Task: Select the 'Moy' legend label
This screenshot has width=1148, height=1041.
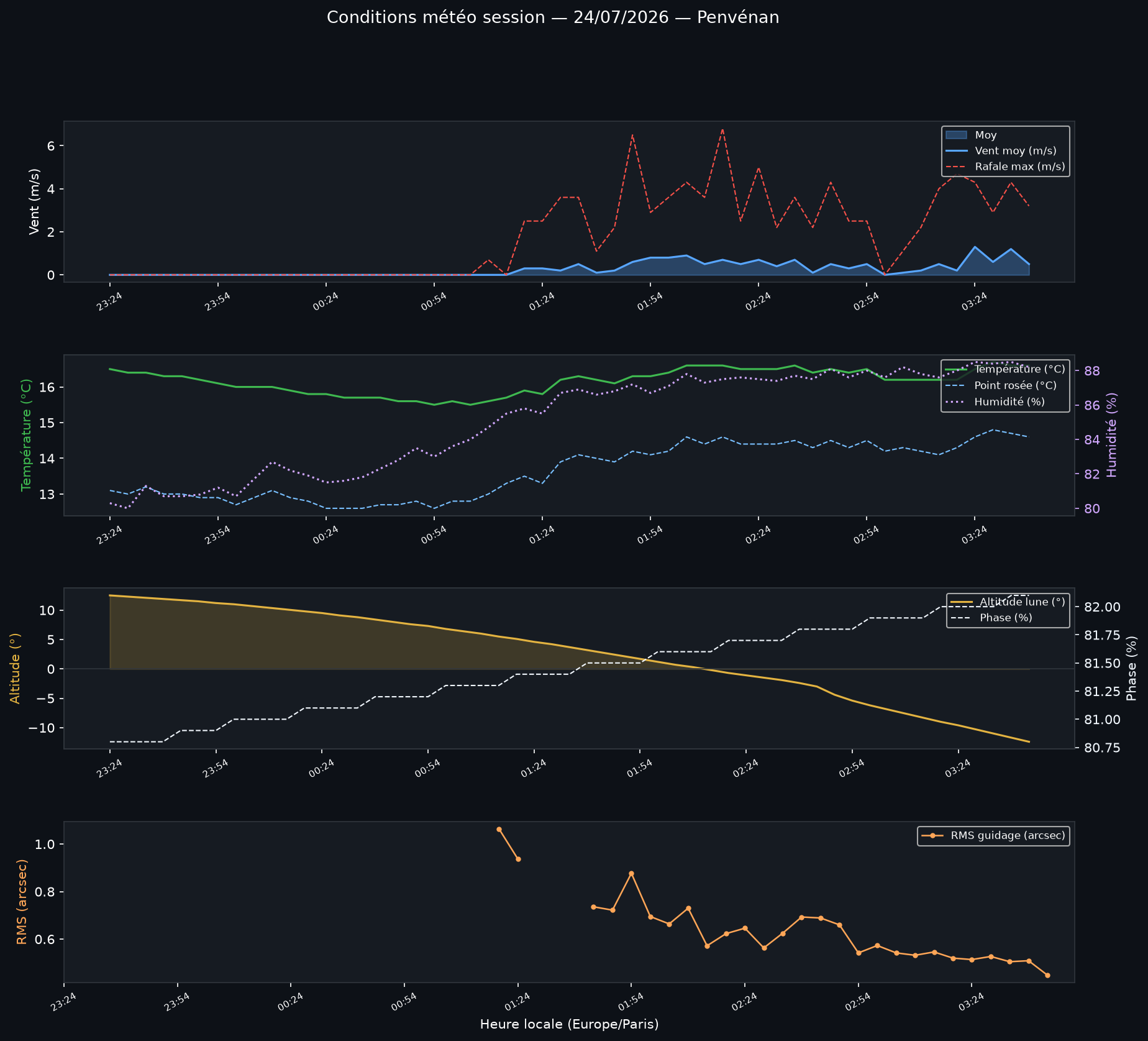Action: tap(986, 135)
